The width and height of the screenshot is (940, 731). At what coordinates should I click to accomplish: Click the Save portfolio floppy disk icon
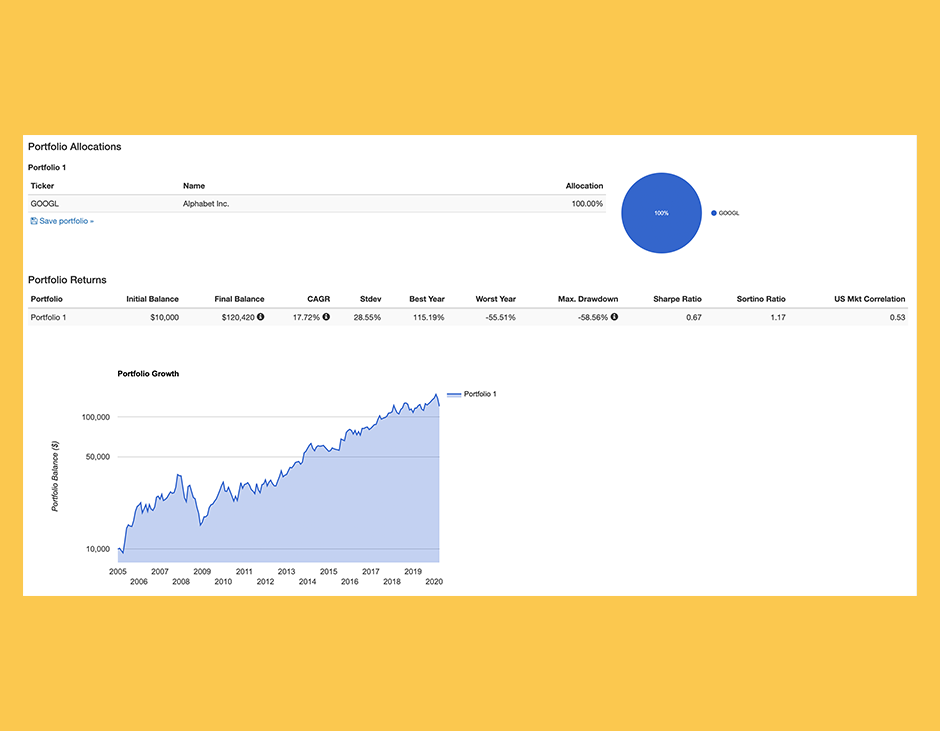tap(34, 221)
